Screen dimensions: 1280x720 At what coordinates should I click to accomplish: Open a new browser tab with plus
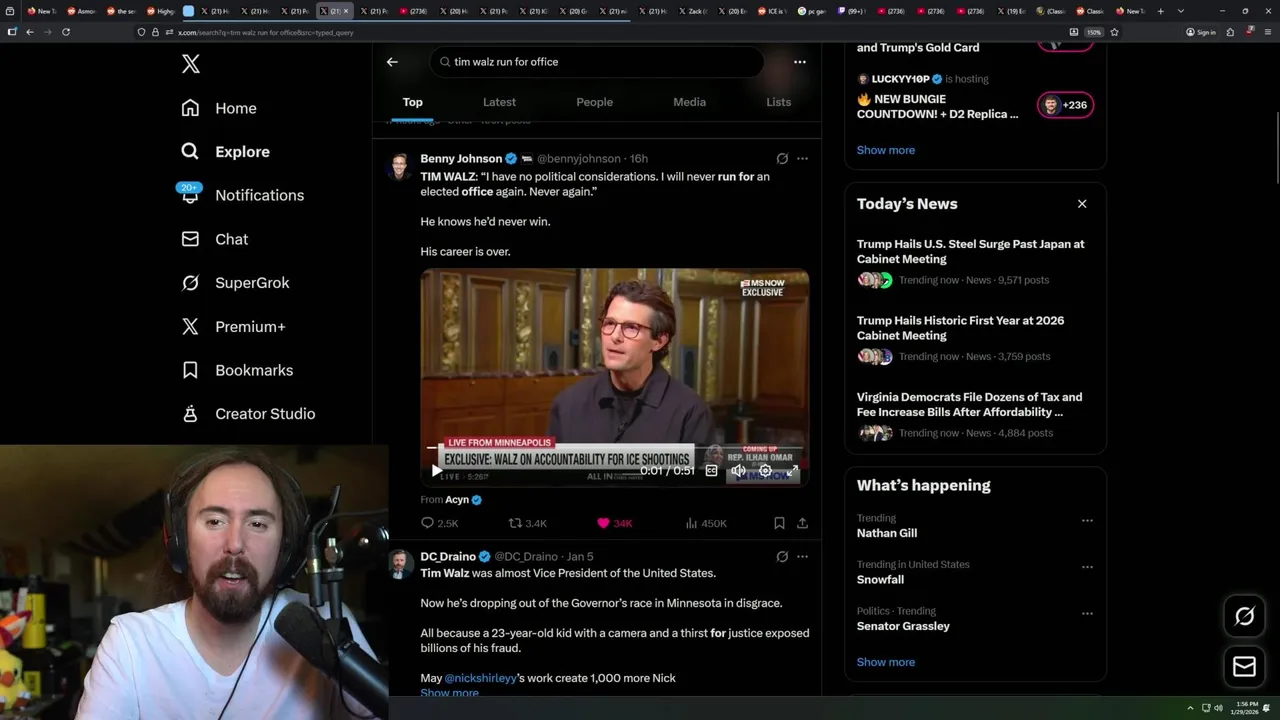coord(1160,11)
